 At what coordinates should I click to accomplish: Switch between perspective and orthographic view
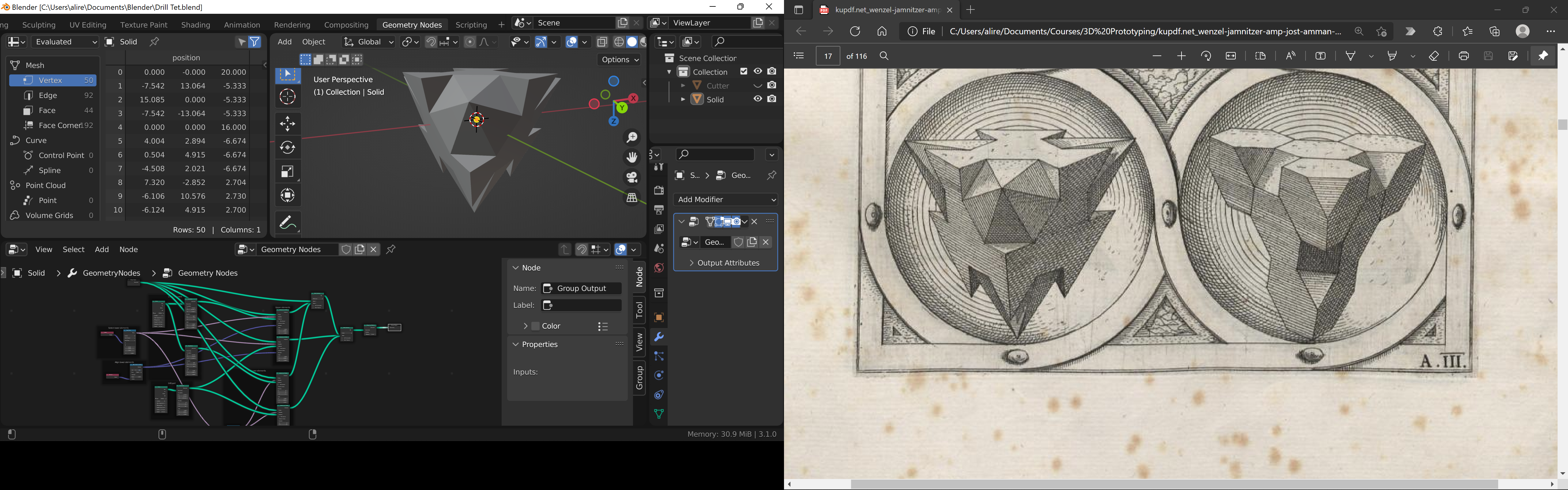(632, 198)
